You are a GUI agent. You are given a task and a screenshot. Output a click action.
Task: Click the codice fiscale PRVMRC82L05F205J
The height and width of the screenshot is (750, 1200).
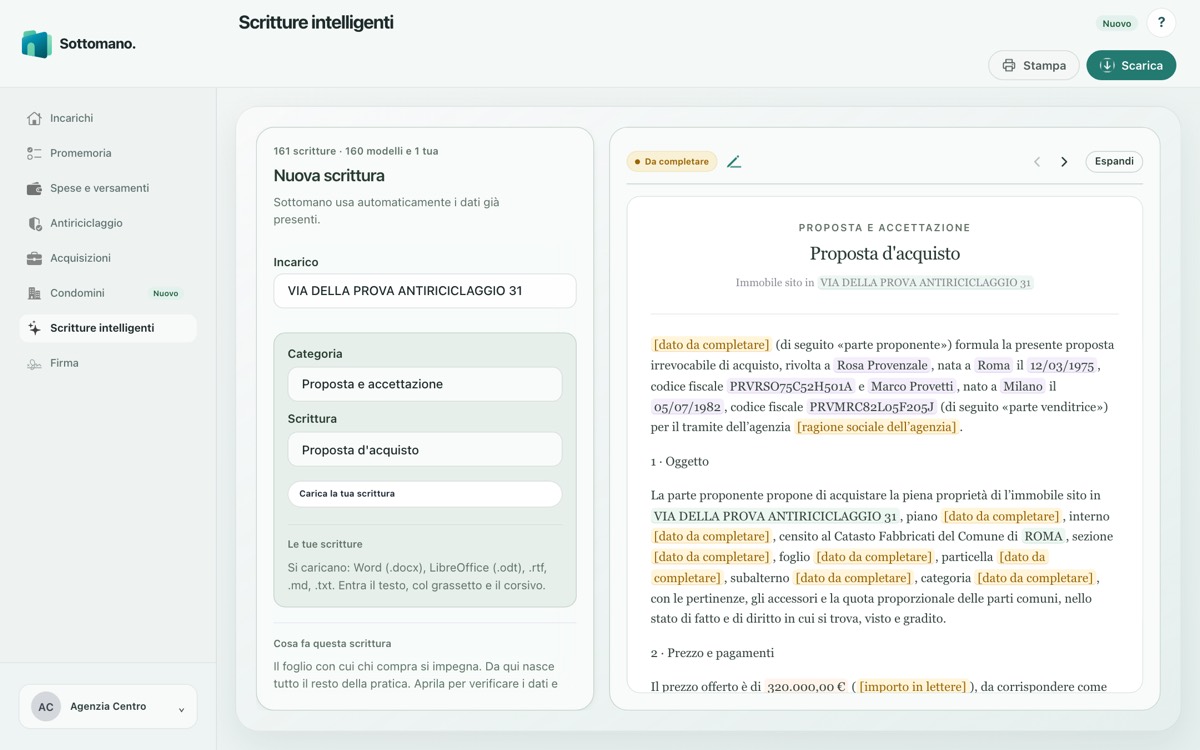871,407
